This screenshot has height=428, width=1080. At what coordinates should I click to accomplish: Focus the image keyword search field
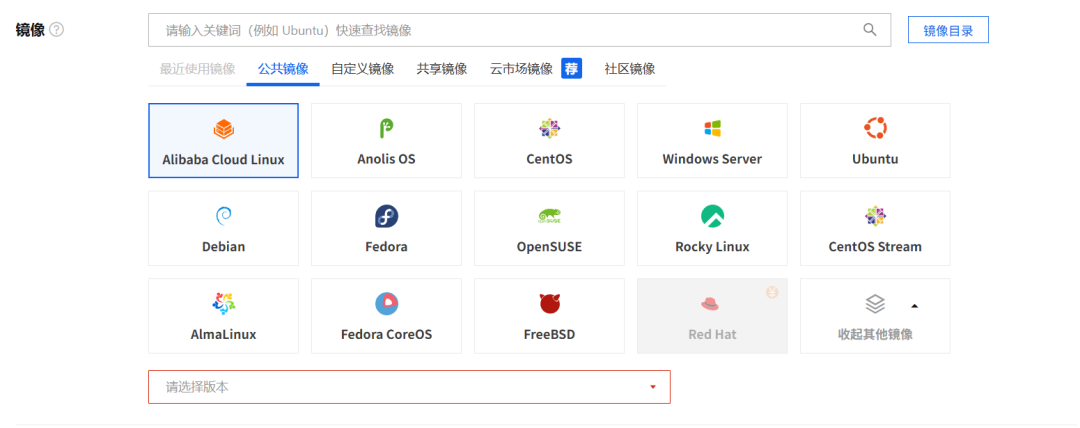[500, 30]
